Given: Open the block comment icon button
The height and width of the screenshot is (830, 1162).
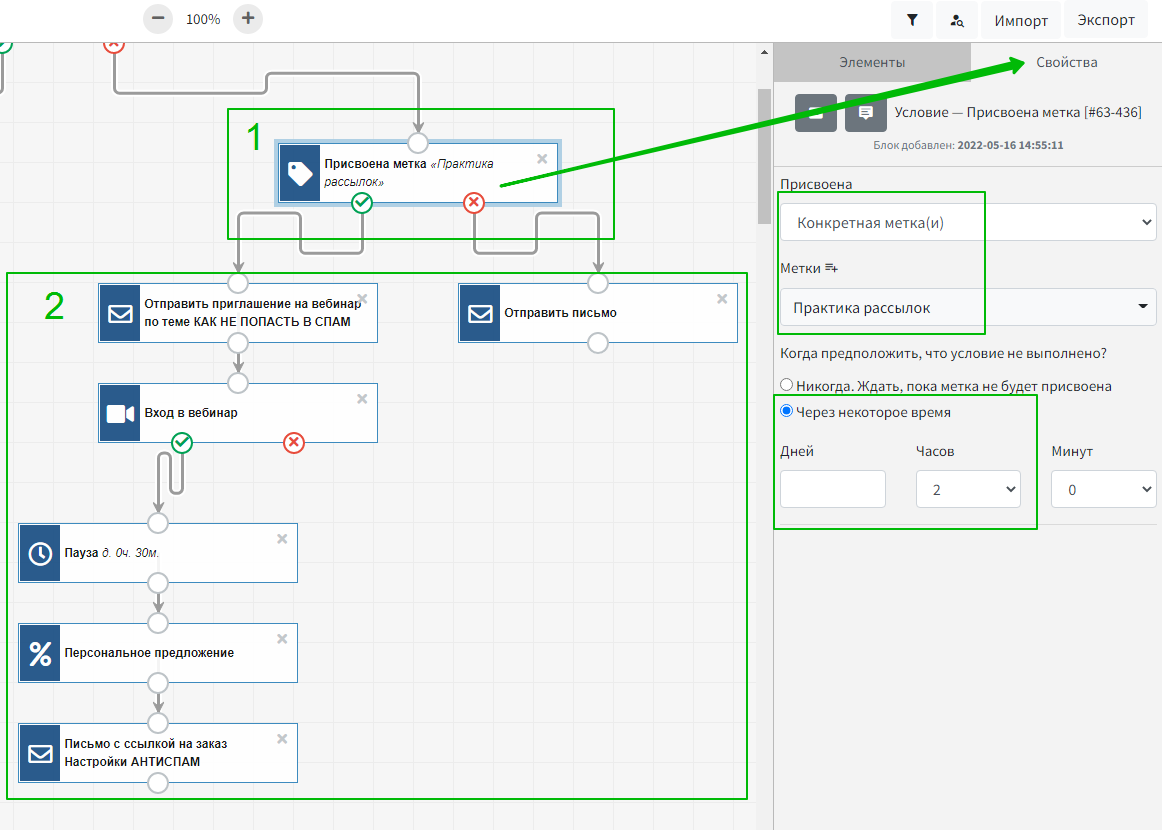Looking at the screenshot, I should pyautogui.click(x=865, y=113).
